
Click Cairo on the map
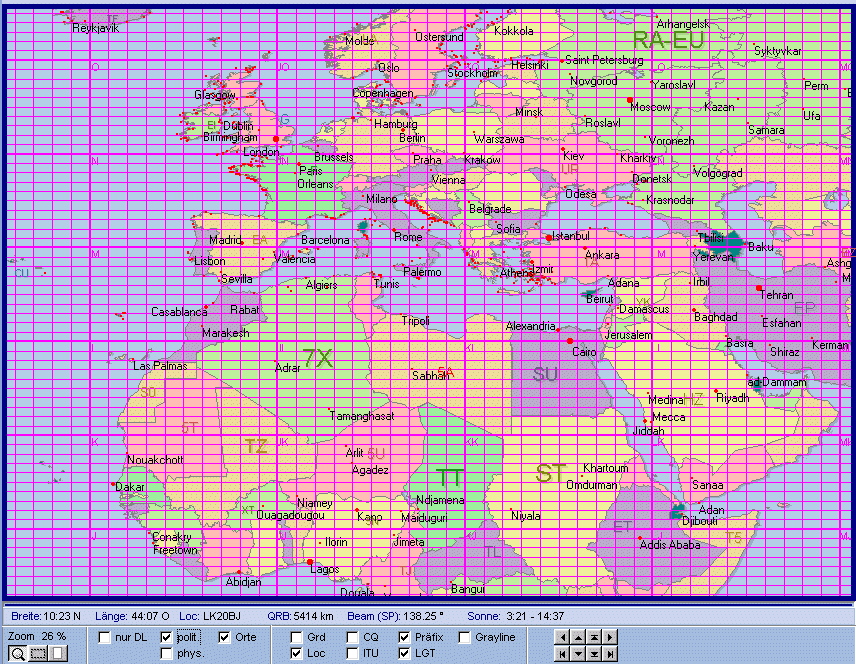point(570,341)
